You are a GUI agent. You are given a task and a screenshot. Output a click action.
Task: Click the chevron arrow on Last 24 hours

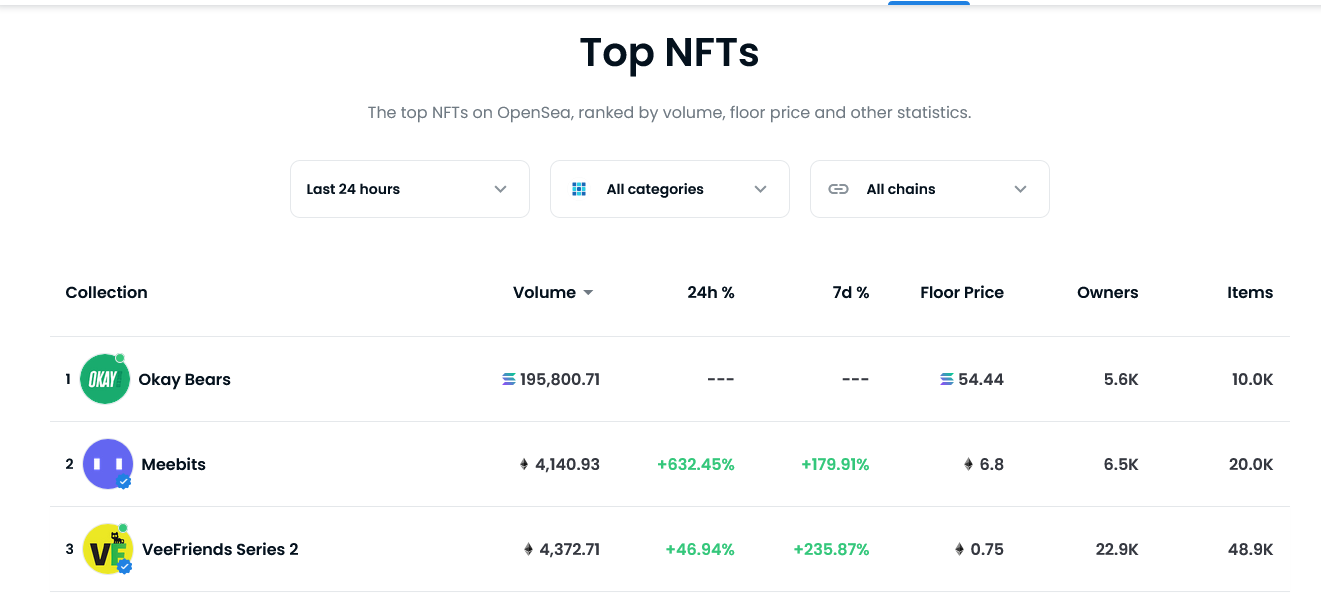pyautogui.click(x=501, y=189)
